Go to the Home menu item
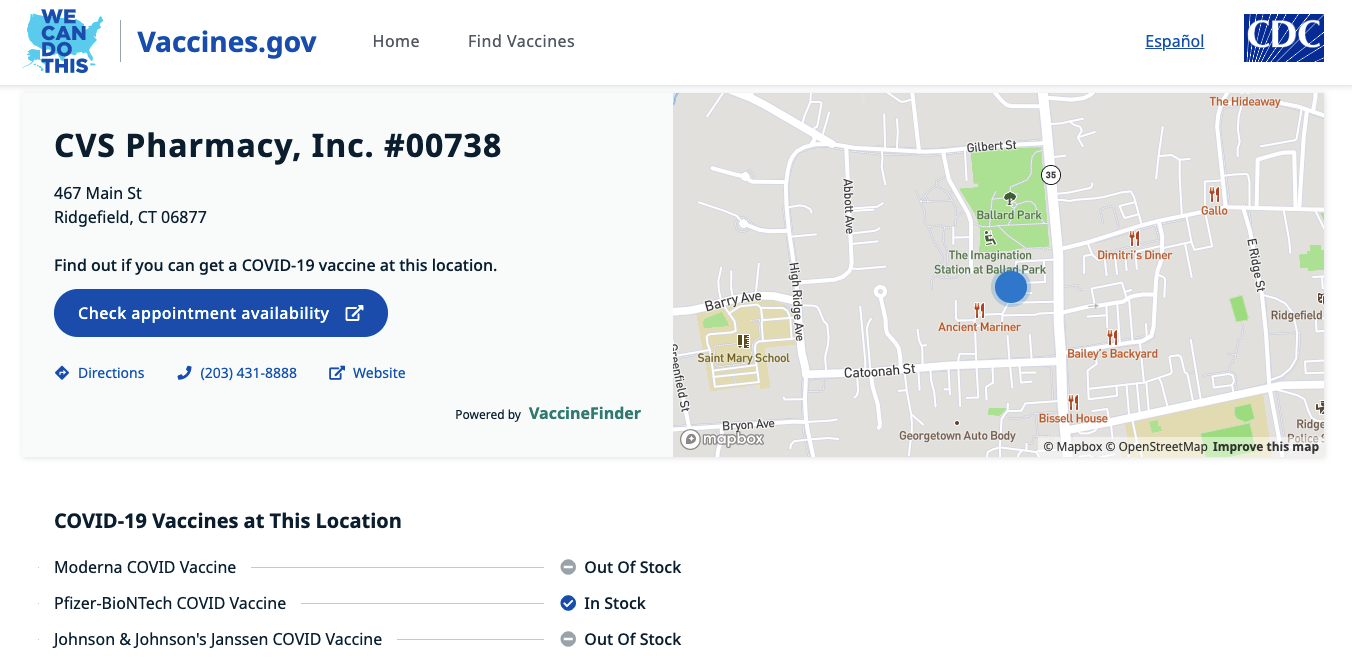Viewport: 1352px width, 669px height. coord(396,41)
